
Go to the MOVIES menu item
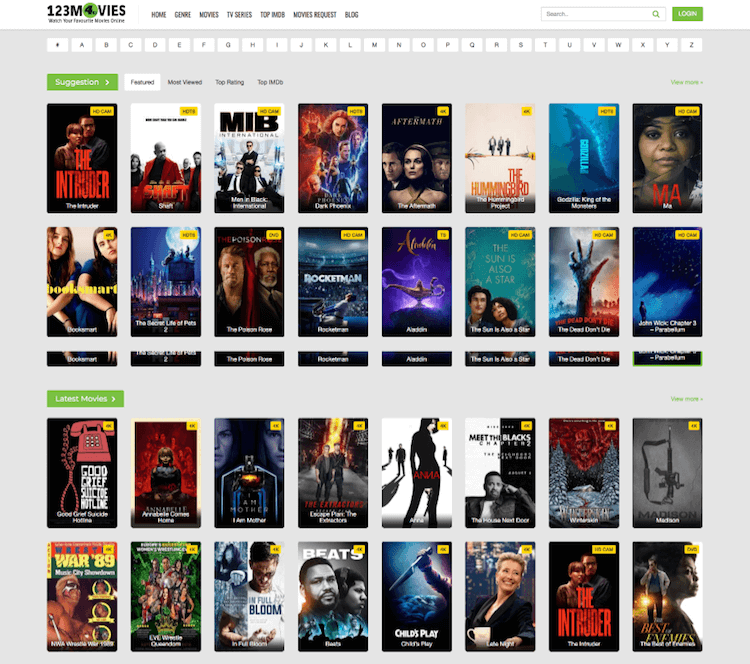coord(209,15)
